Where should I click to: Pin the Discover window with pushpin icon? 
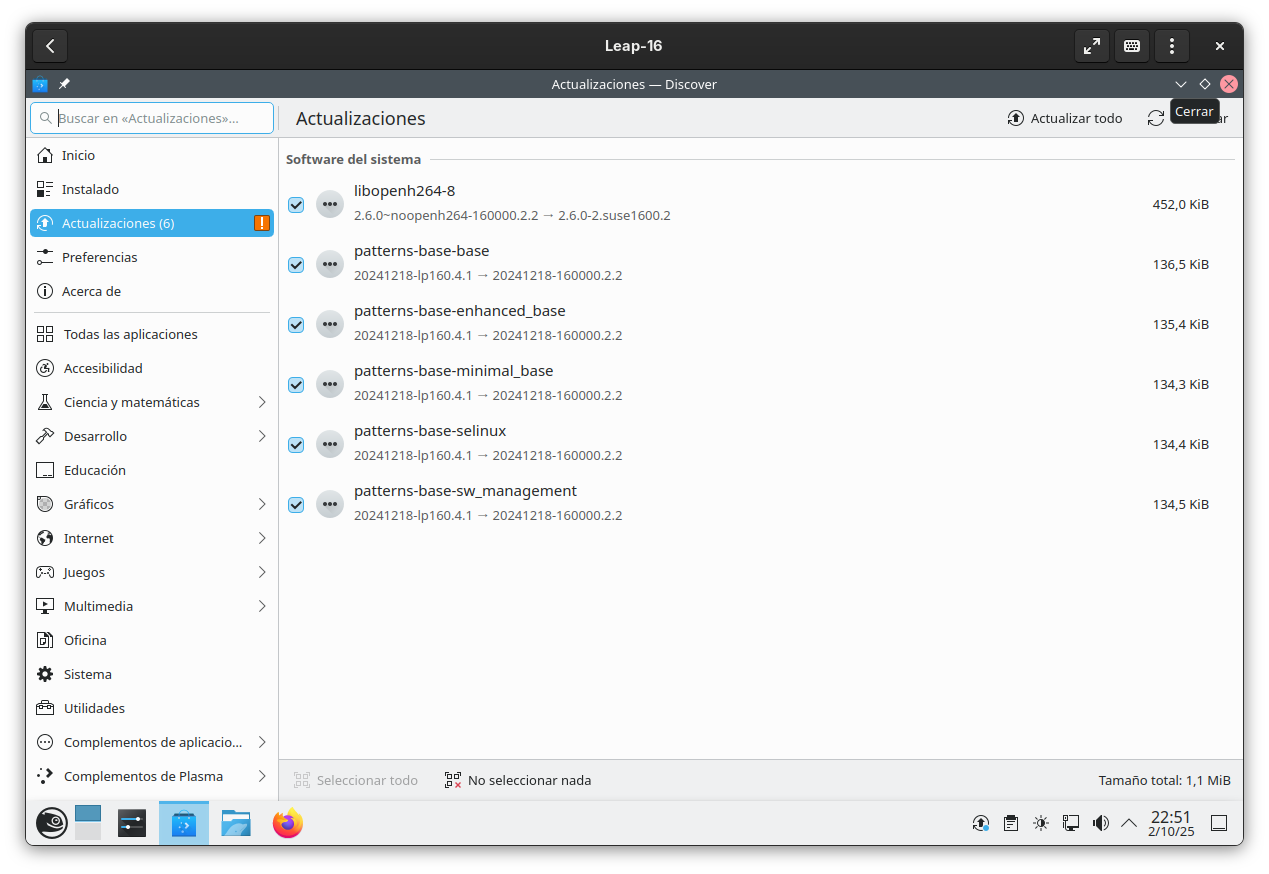coord(64,84)
